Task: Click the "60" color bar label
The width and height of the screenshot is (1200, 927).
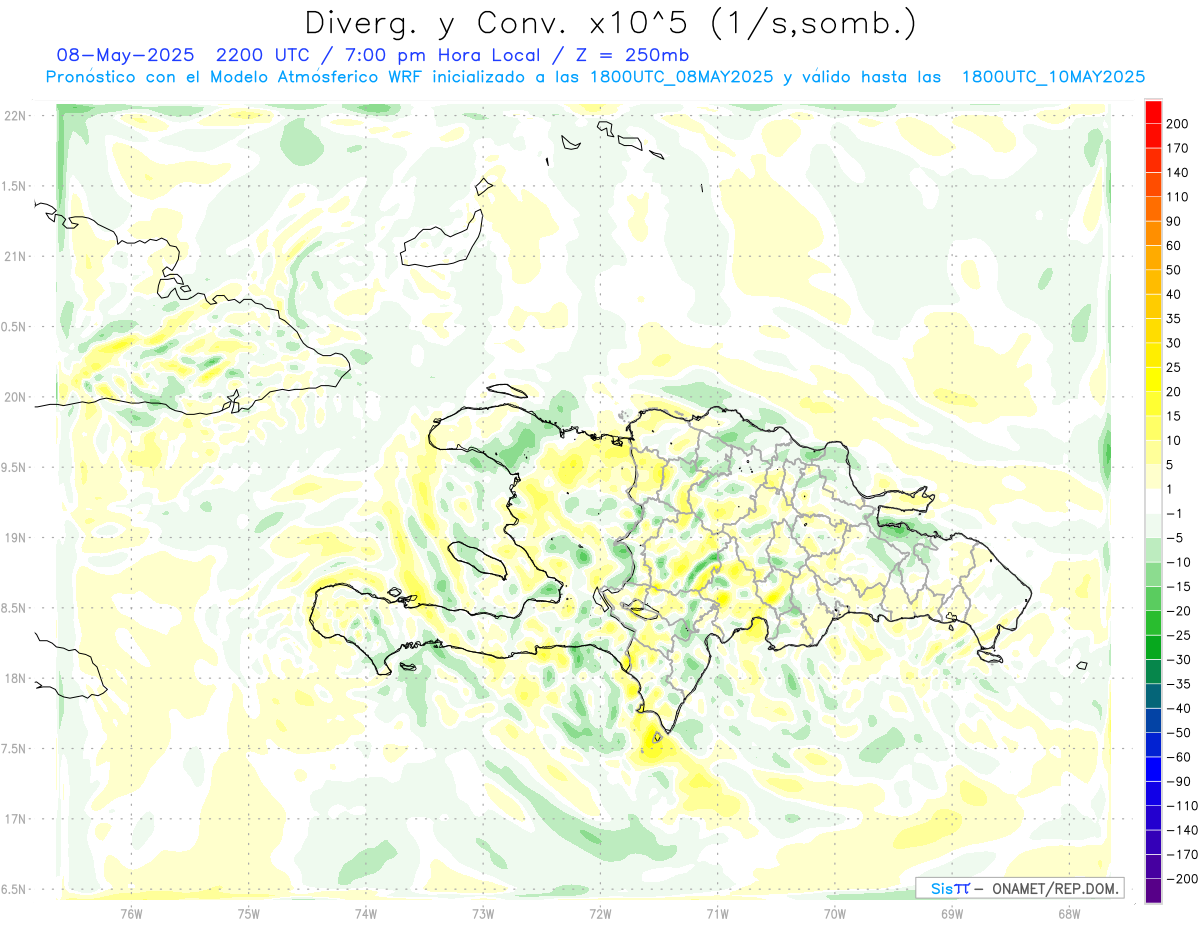Action: point(1174,246)
